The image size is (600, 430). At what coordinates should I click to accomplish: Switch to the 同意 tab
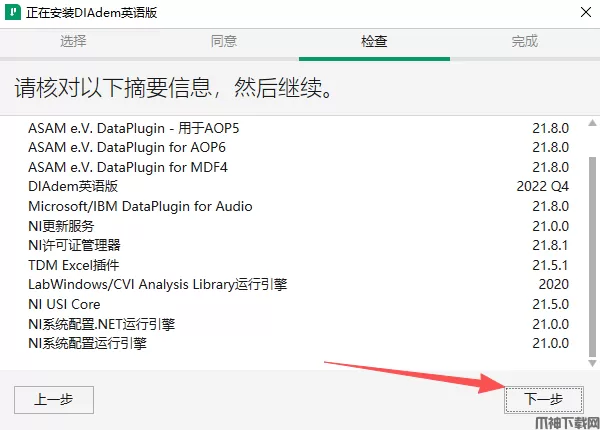tap(224, 41)
